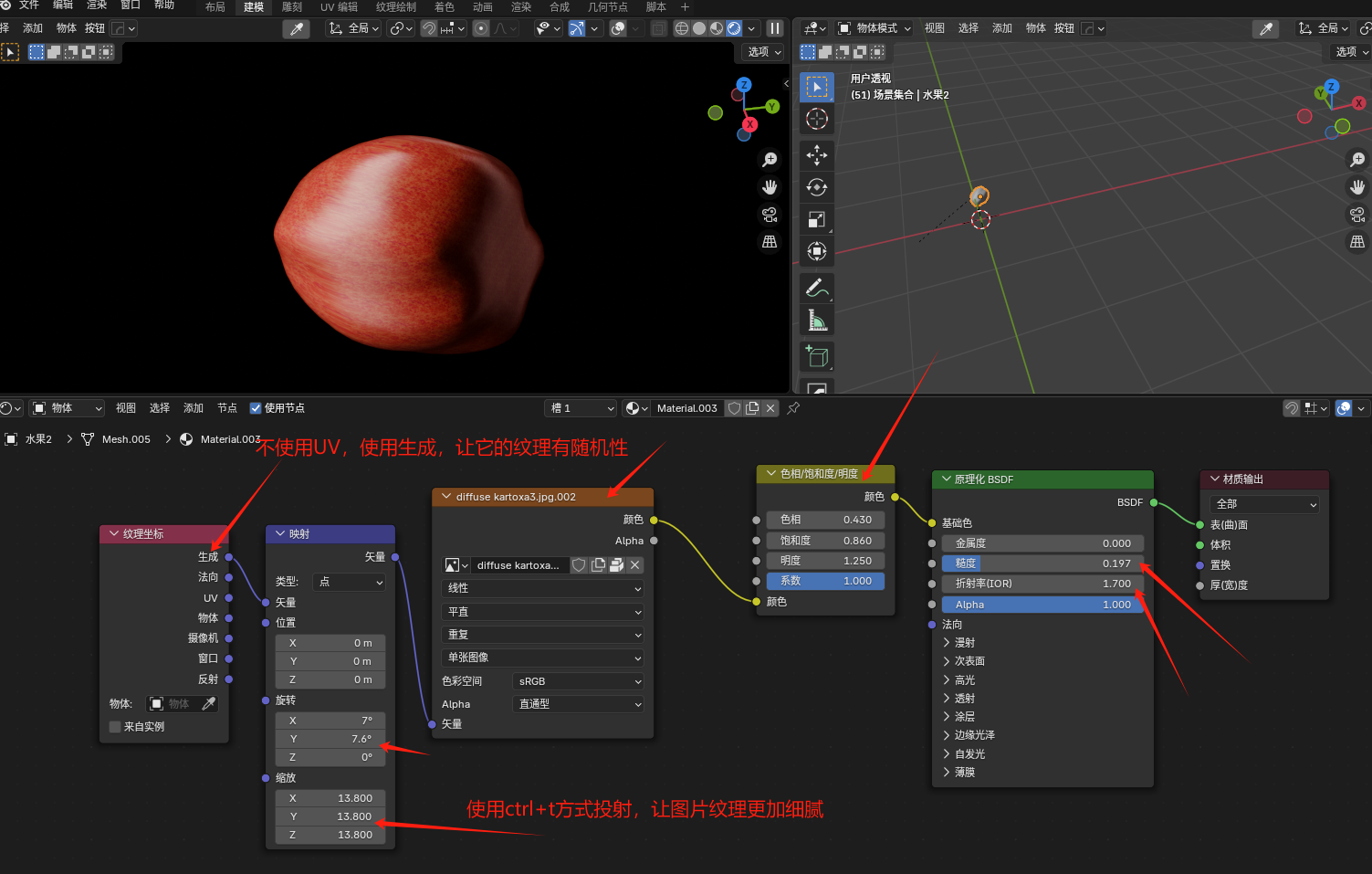Viewport: 1372px width, 874px height.
Task: Switch to rendered shading mode
Action: [734, 28]
